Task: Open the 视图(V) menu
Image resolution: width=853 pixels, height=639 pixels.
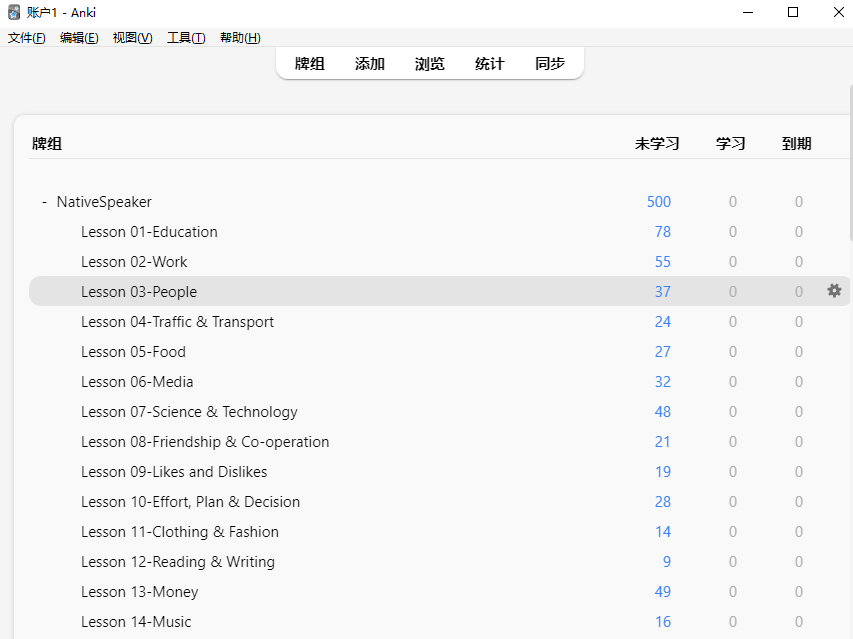Action: click(x=132, y=38)
